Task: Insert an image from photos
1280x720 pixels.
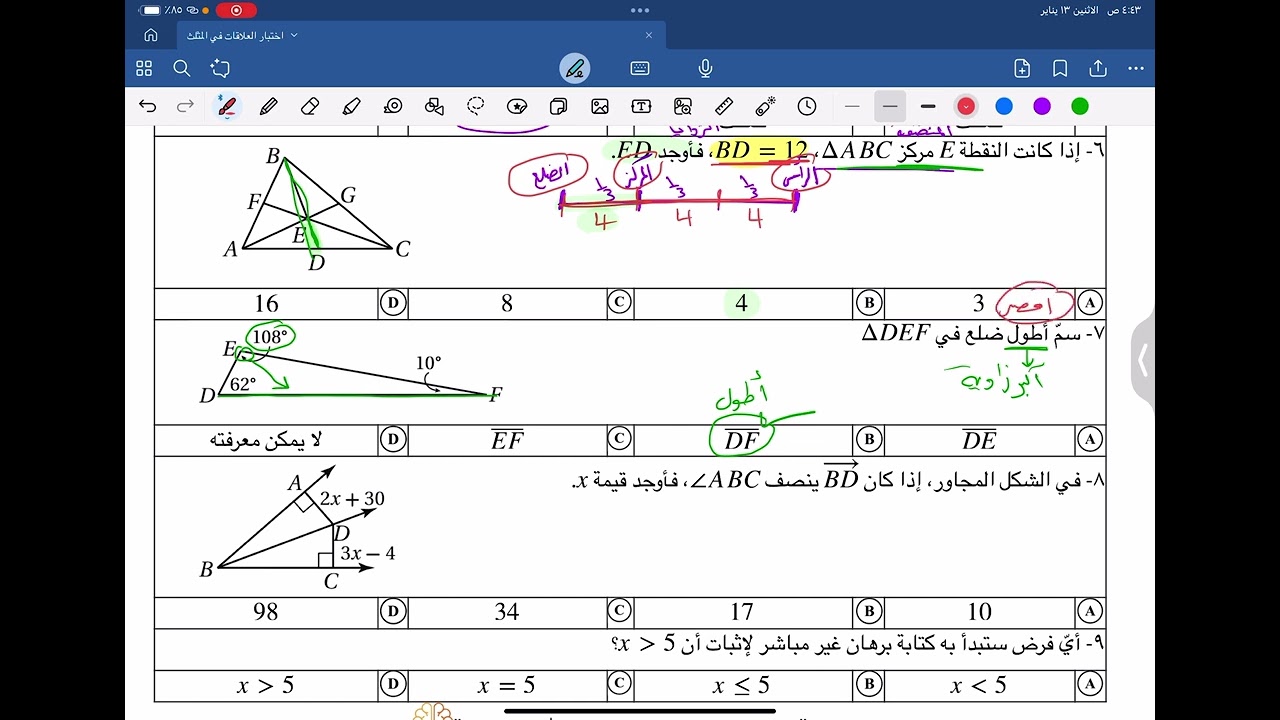Action: click(x=600, y=106)
